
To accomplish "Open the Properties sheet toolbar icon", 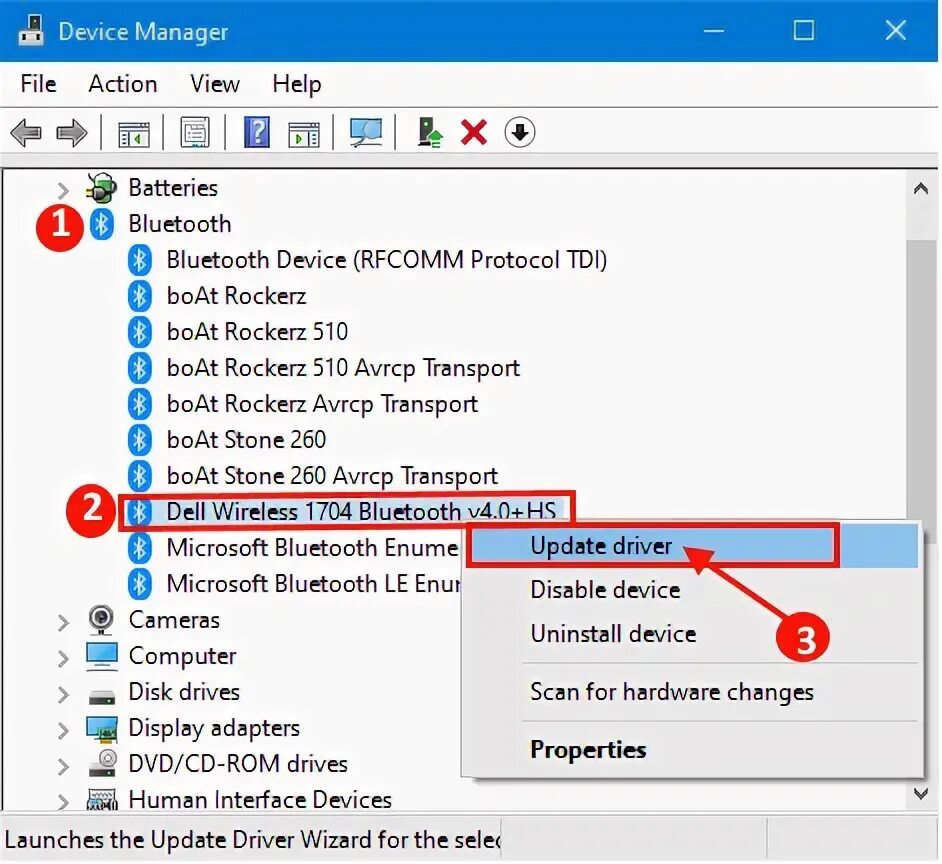I will point(195,132).
